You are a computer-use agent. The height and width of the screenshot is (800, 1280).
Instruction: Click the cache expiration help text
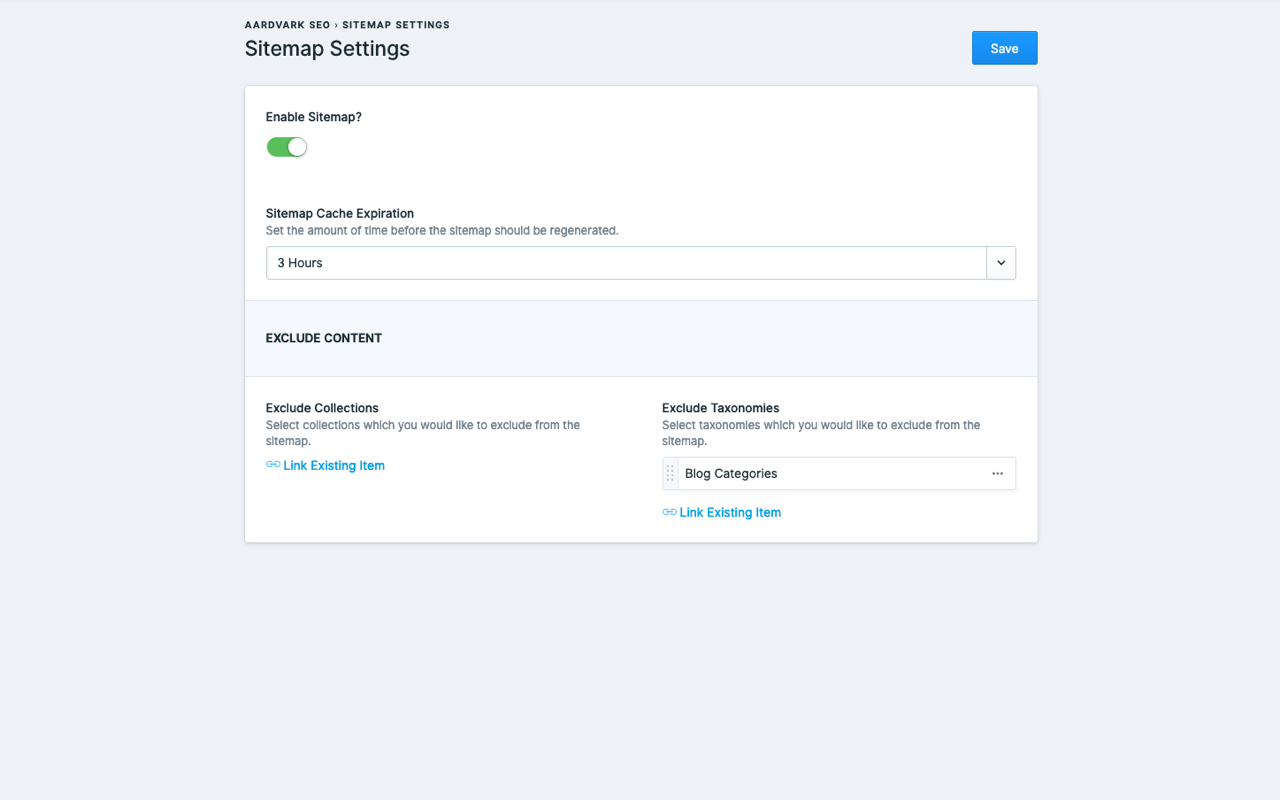click(442, 230)
